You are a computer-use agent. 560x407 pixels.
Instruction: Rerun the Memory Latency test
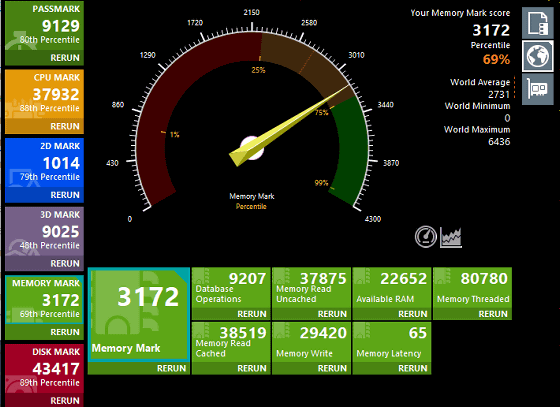coord(412,368)
